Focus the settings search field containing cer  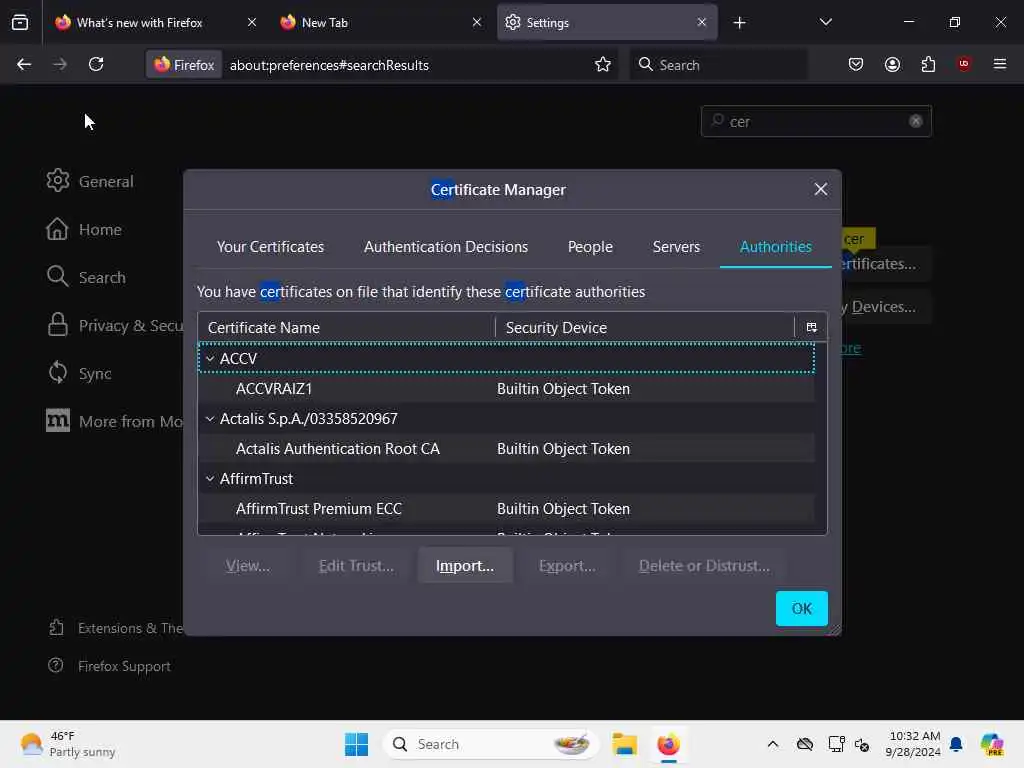click(816, 121)
